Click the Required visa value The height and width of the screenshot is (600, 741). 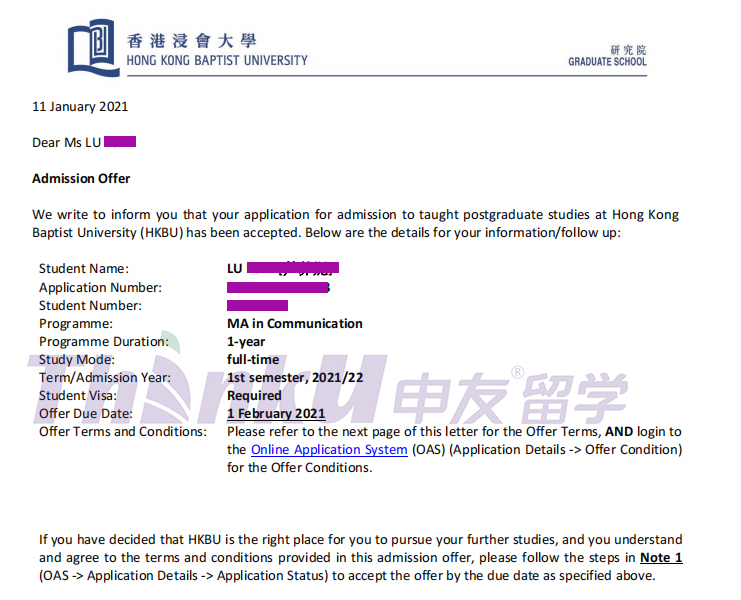tap(254, 395)
